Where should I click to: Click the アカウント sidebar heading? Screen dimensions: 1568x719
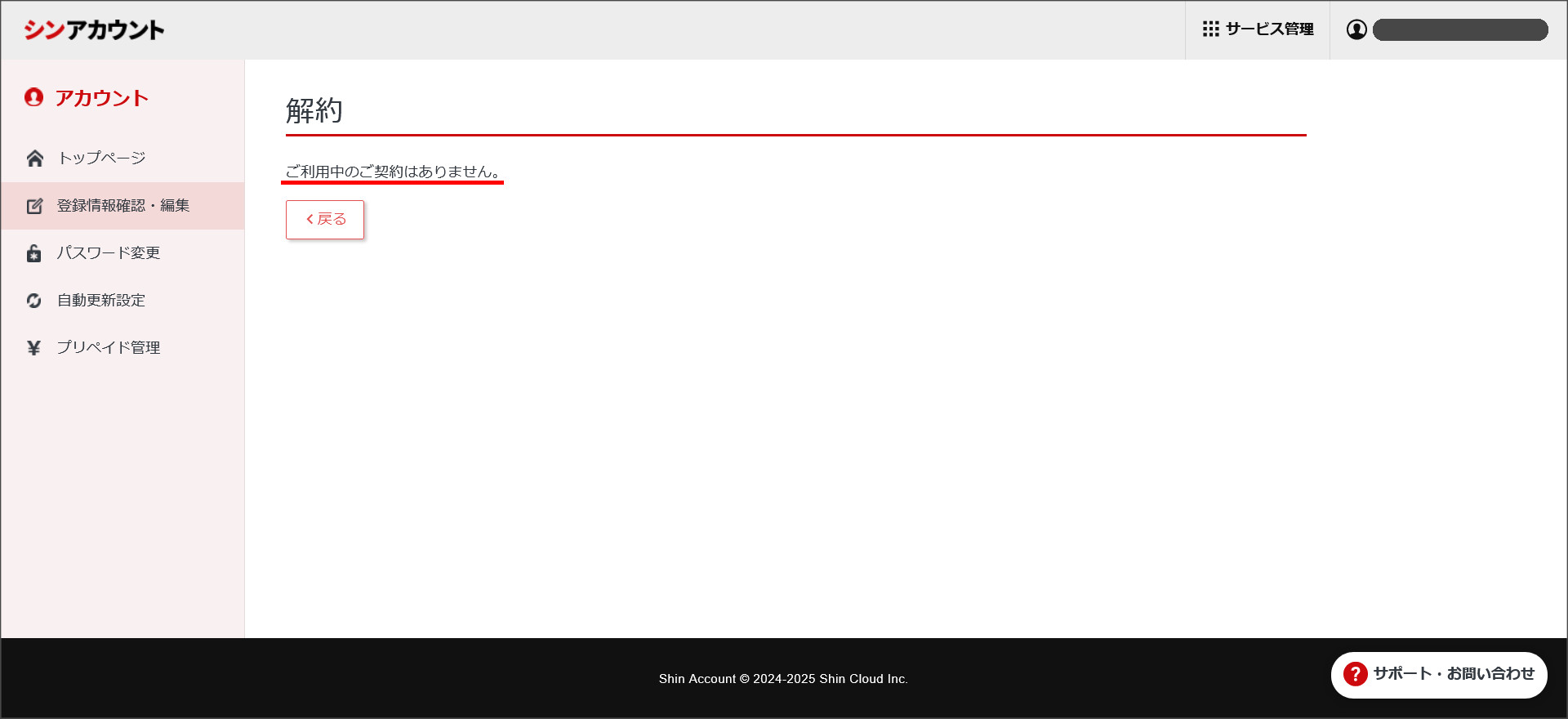pyautogui.click(x=102, y=98)
